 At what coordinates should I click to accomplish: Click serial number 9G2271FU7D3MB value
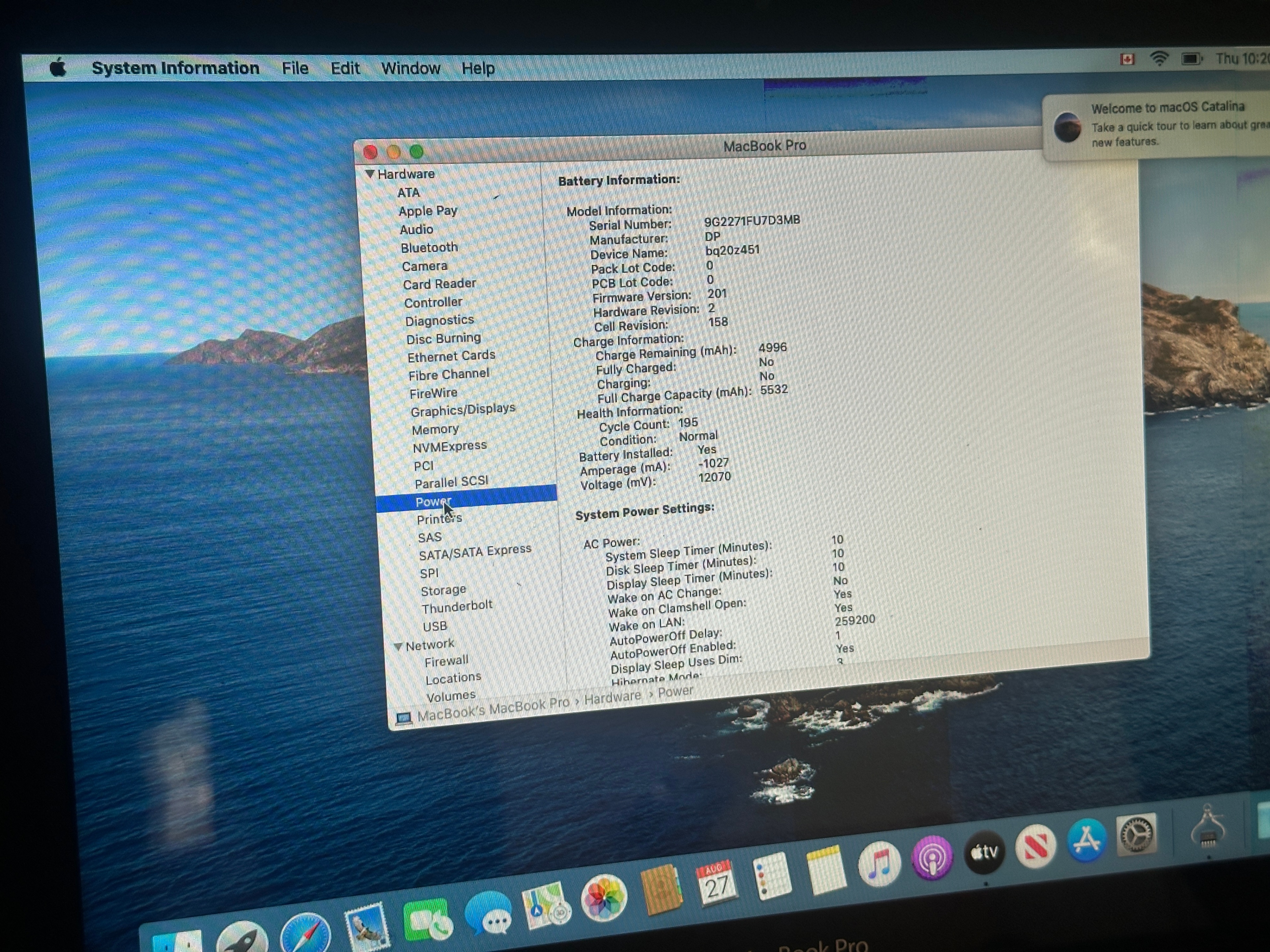coord(752,220)
